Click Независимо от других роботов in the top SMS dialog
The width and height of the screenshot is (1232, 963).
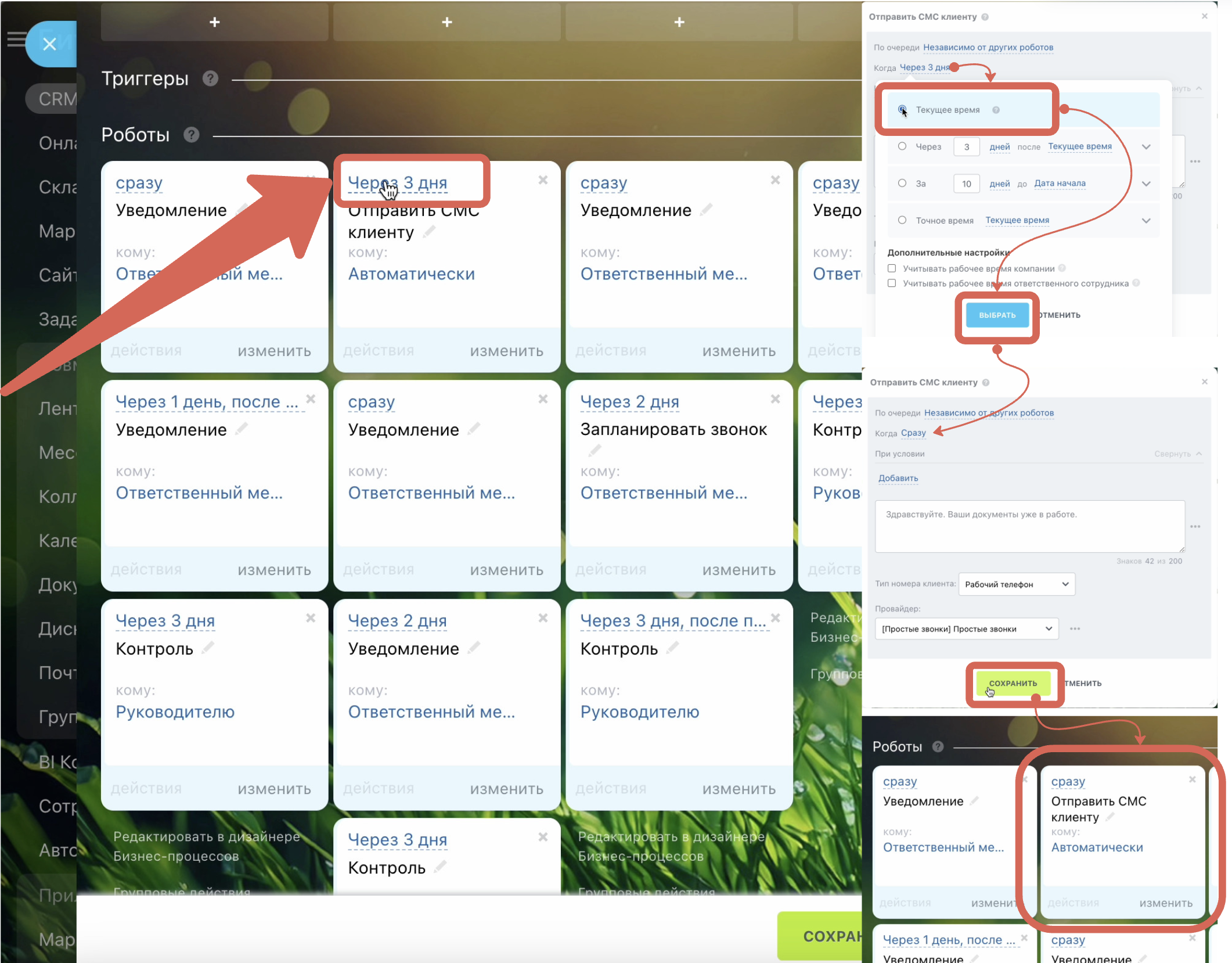pyautogui.click(x=988, y=47)
